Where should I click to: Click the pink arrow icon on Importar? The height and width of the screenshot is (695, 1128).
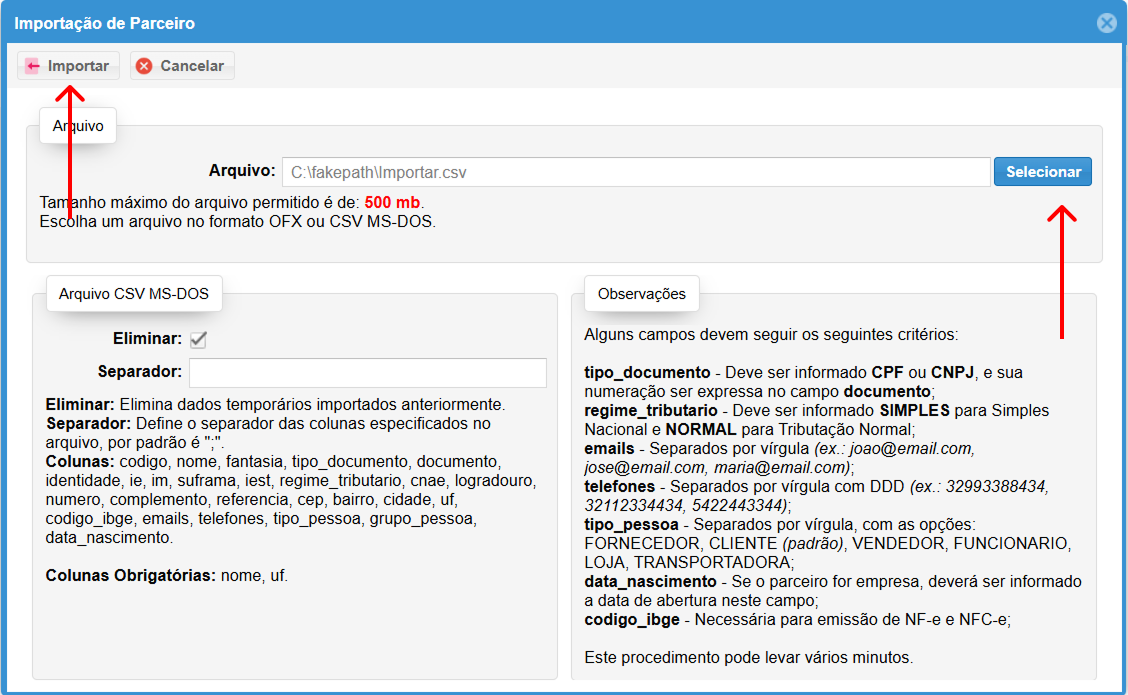pyautogui.click(x=33, y=66)
